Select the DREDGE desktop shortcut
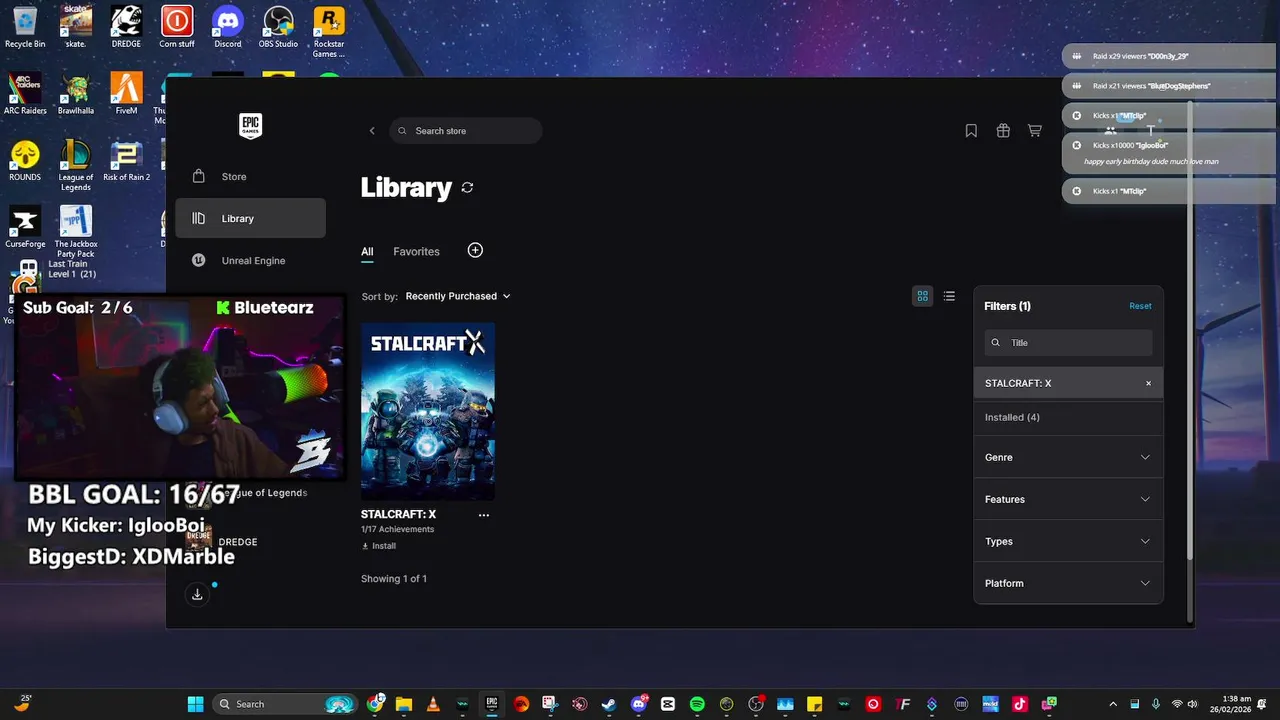 [126, 27]
